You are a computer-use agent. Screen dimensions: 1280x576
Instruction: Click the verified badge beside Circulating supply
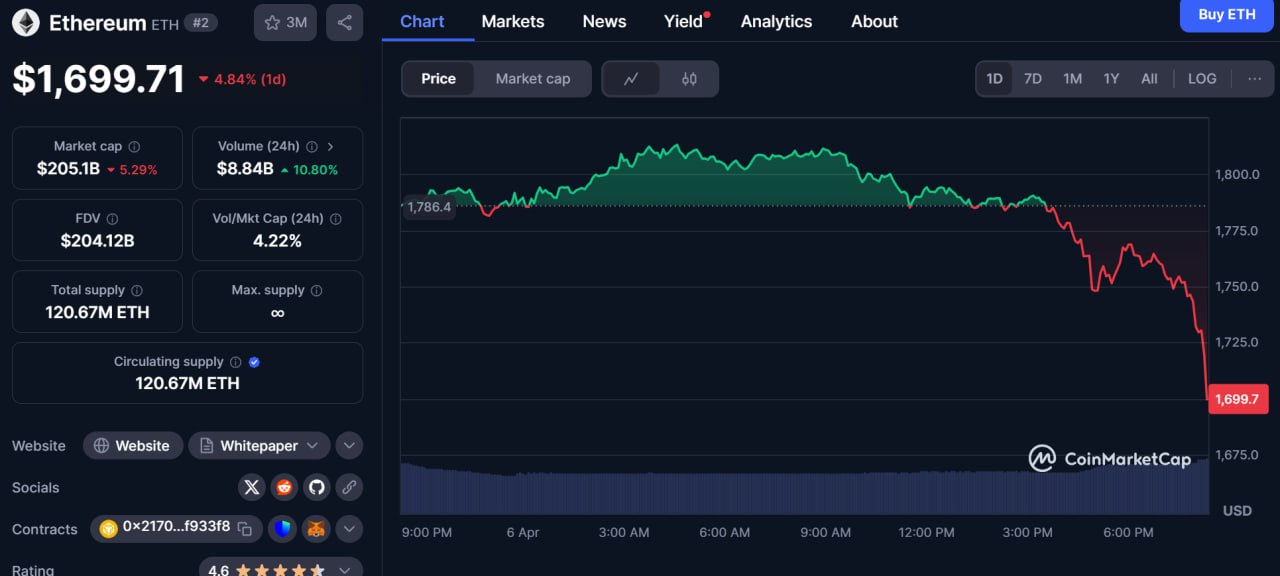(x=254, y=362)
